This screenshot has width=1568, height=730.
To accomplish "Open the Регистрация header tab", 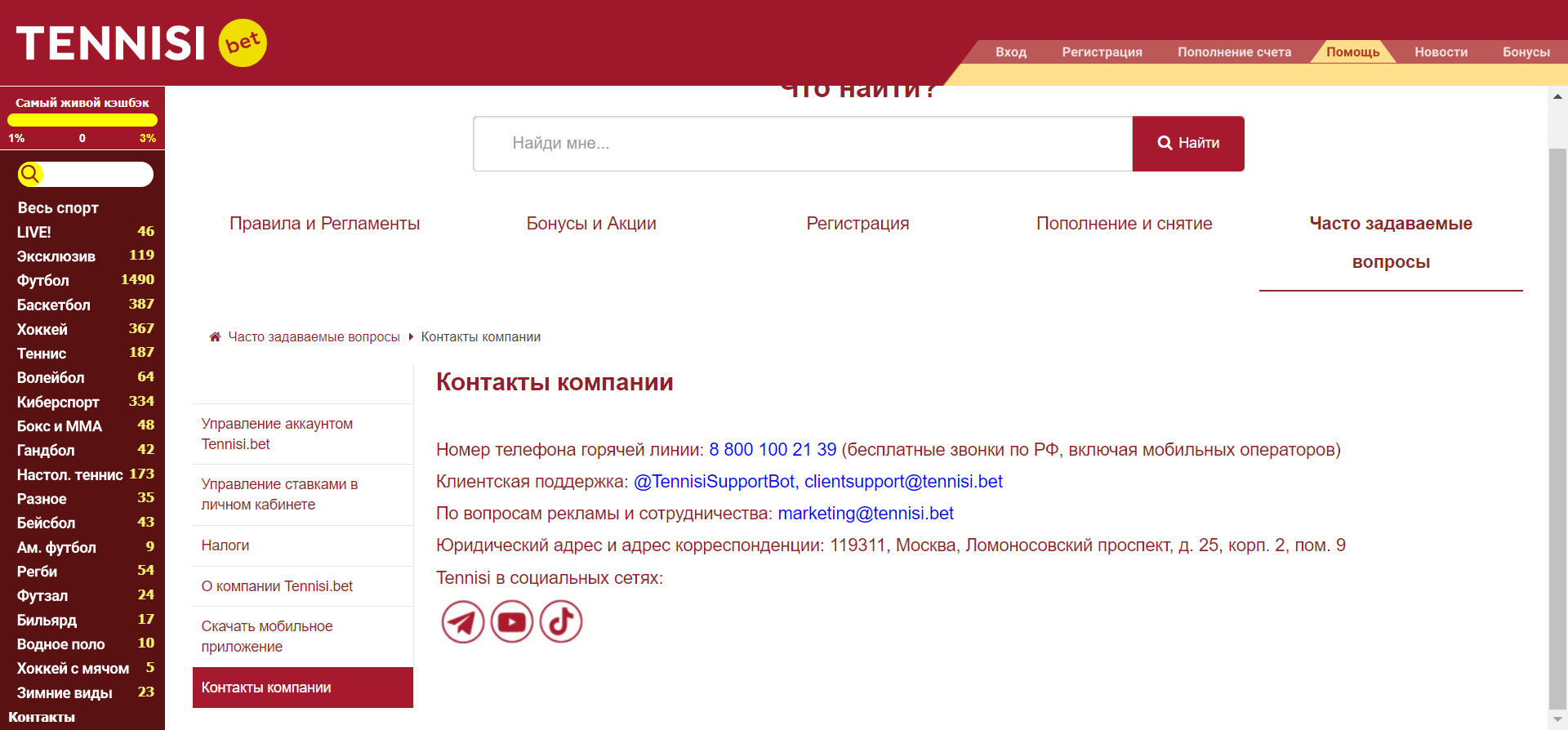I will (1102, 51).
